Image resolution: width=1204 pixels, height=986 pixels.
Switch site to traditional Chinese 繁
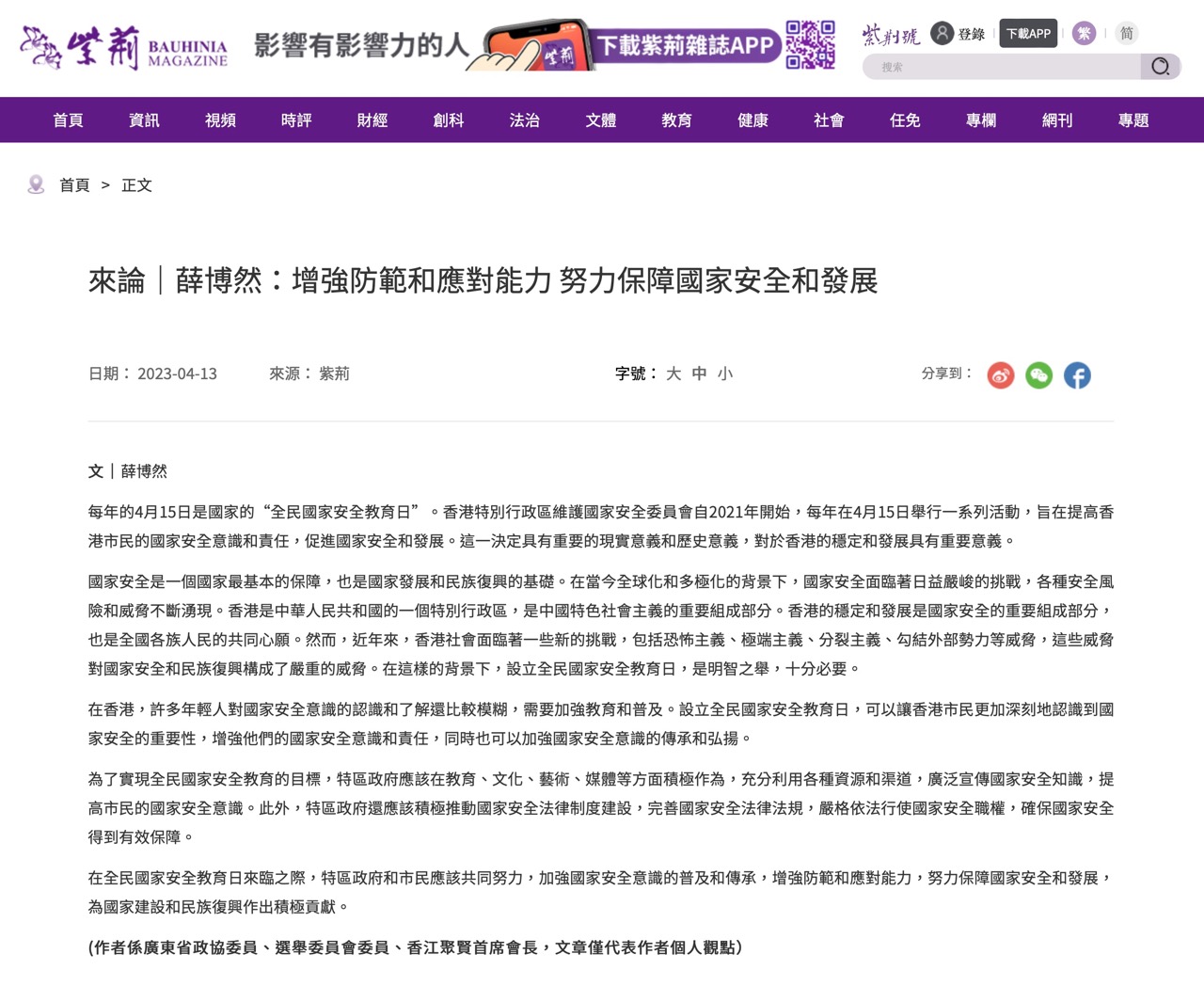point(1084,33)
